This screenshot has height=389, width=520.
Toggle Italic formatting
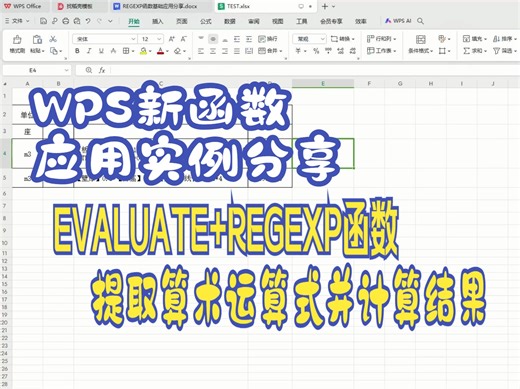coord(89,51)
